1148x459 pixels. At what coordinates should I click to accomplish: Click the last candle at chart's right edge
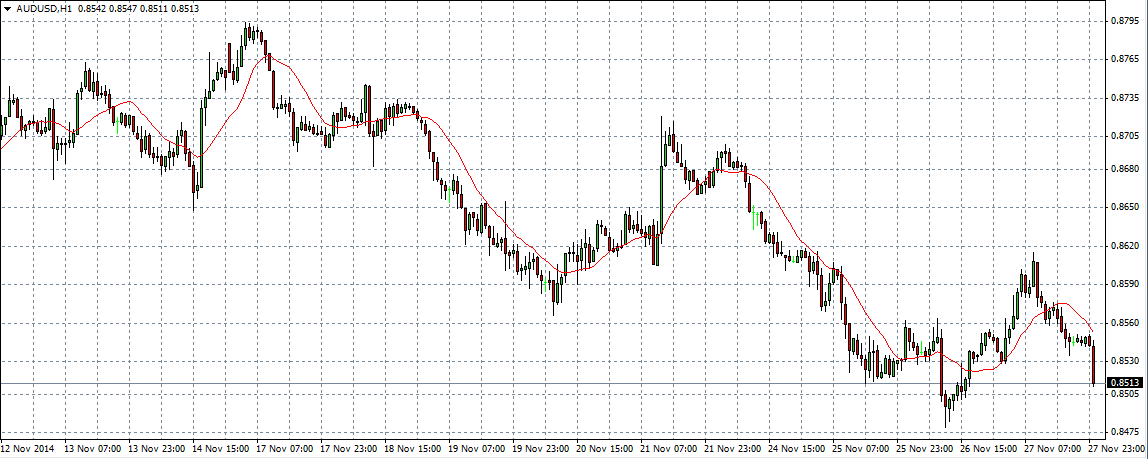pyautogui.click(x=1094, y=364)
